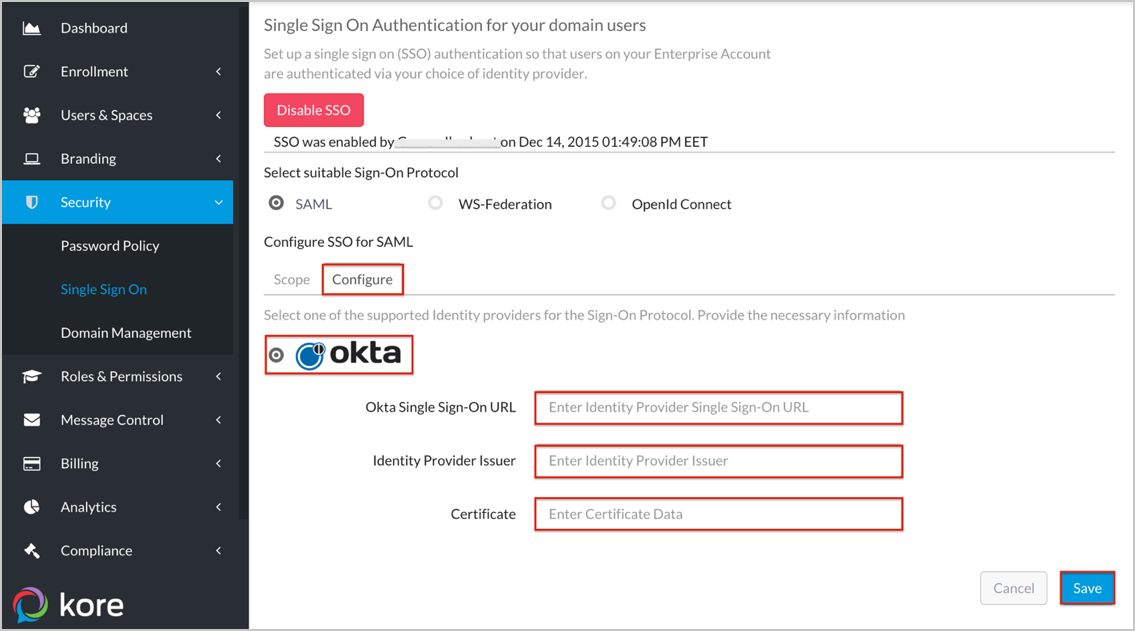Click the Users & Spaces people icon
The width and height of the screenshot is (1135, 631).
click(x=32, y=115)
